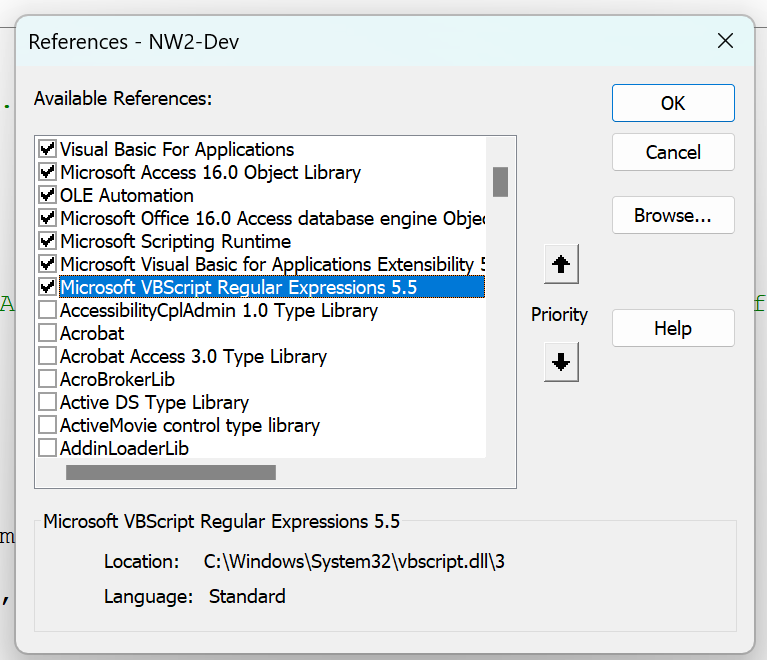Uncheck Visual Basic For Applications reference
Viewport: 767px width, 660px height.
(47, 149)
